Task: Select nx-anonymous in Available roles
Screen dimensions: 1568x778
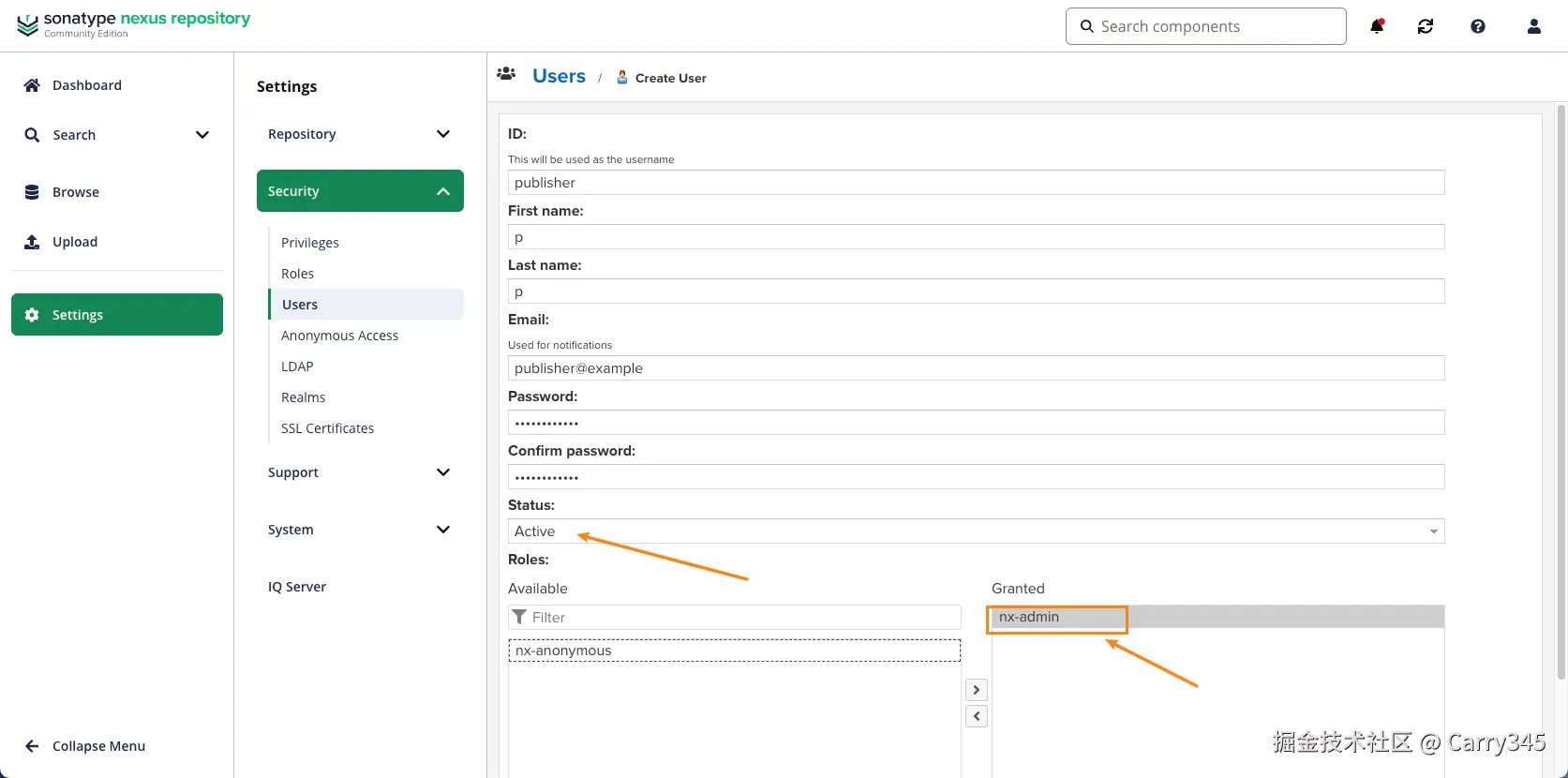Action: coord(563,651)
